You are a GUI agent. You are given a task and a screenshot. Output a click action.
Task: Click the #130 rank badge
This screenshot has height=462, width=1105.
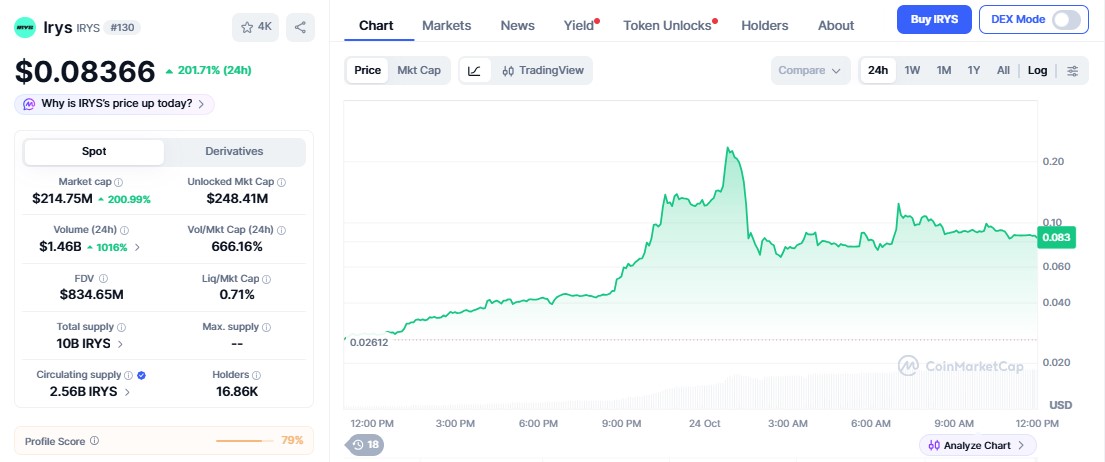coord(122,27)
